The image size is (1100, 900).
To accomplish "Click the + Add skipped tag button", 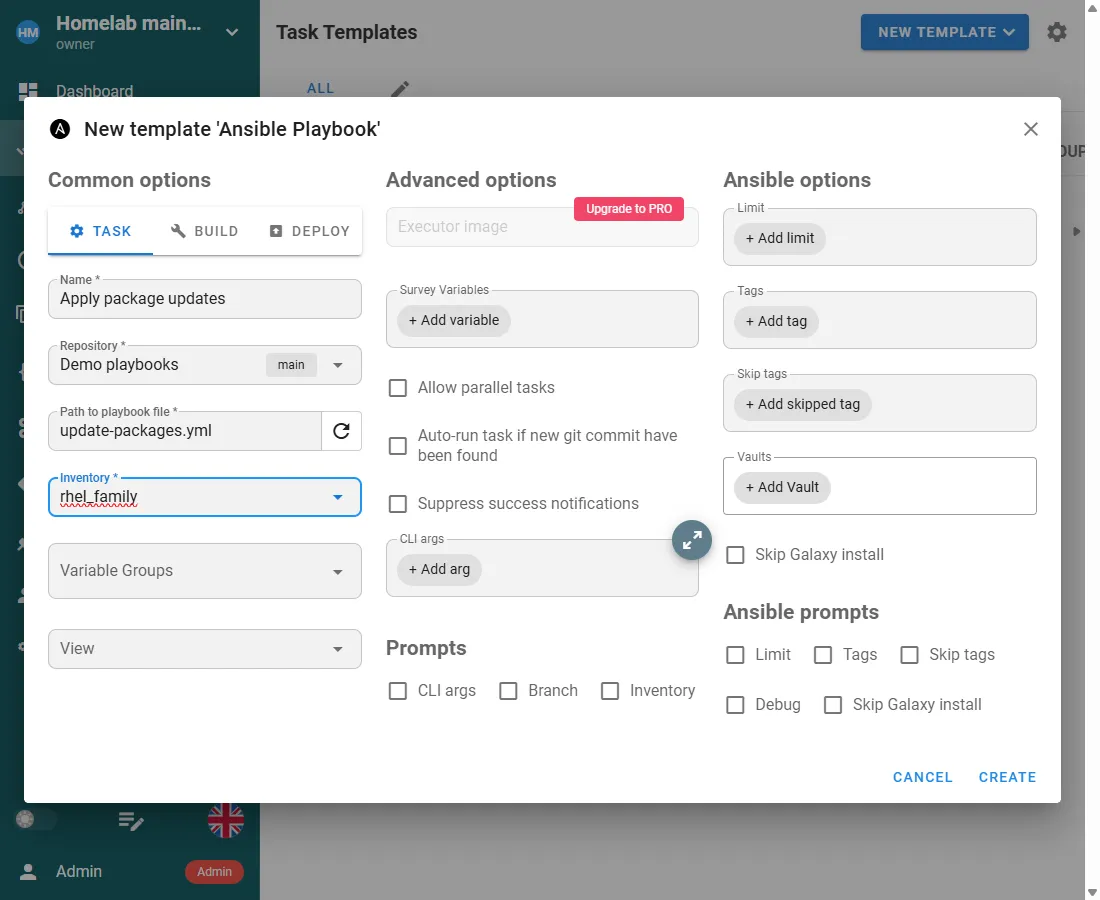I will point(803,404).
